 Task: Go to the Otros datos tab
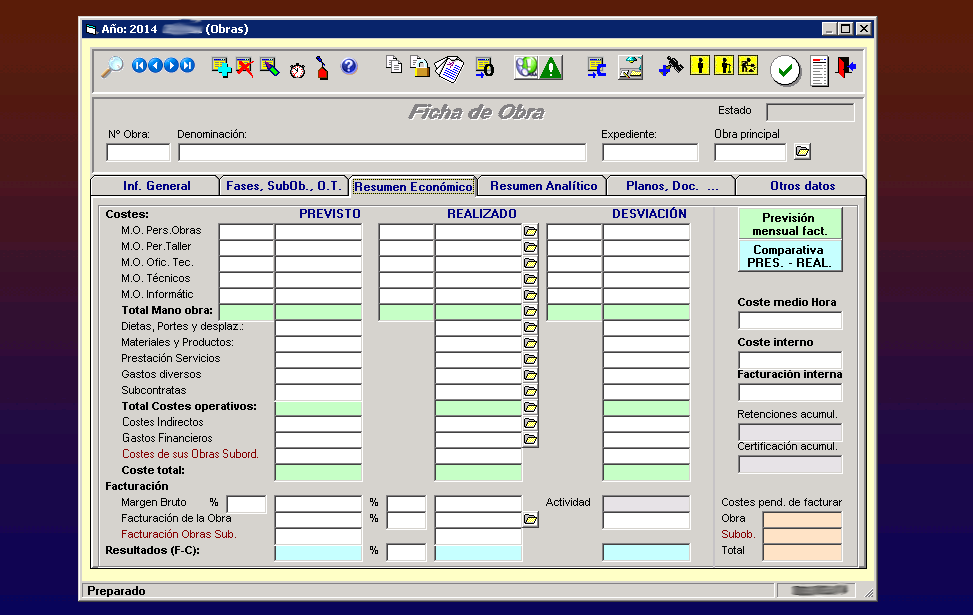802,186
